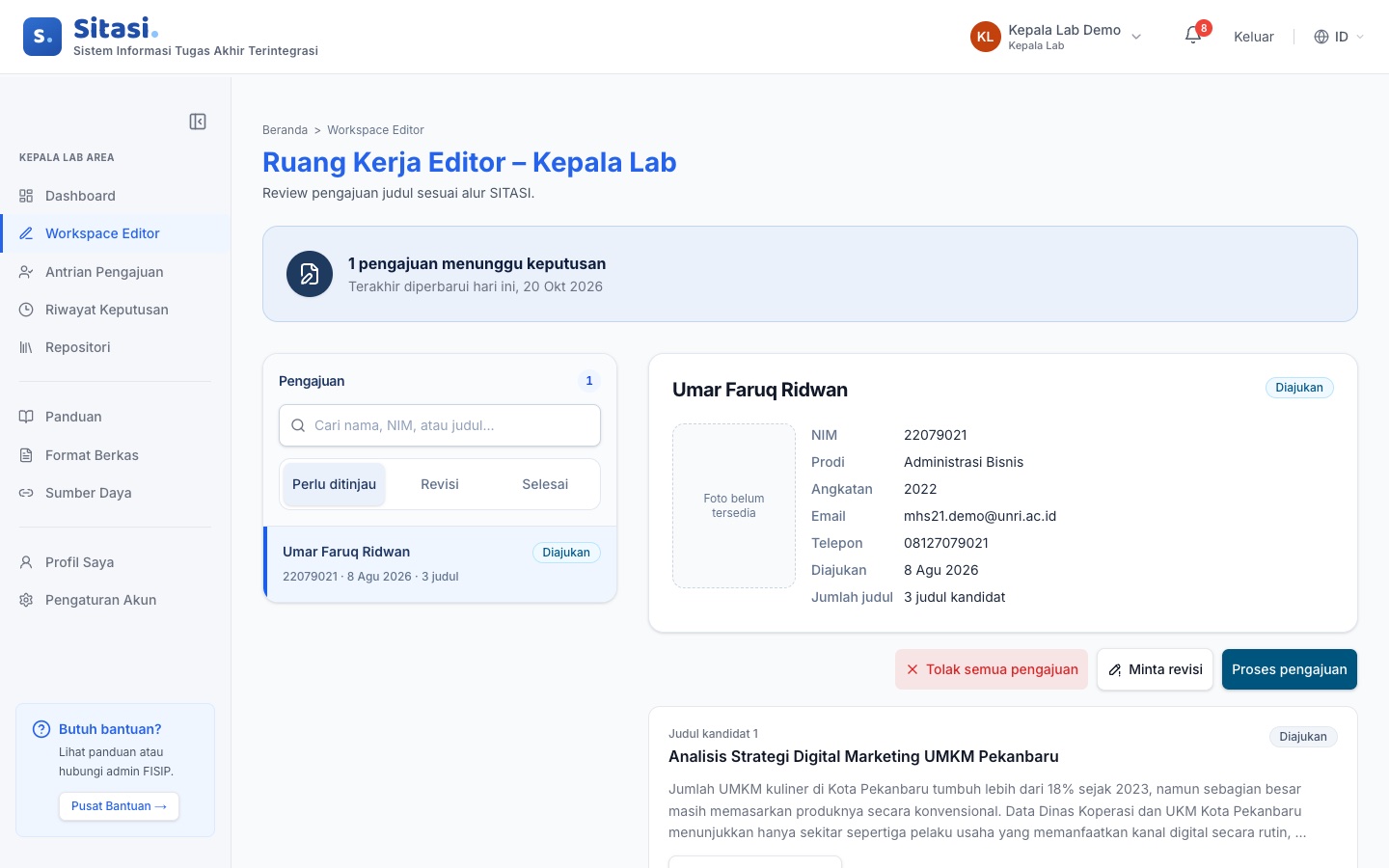Click the help question mark icon
The height and width of the screenshot is (868, 1389).
[x=41, y=729]
